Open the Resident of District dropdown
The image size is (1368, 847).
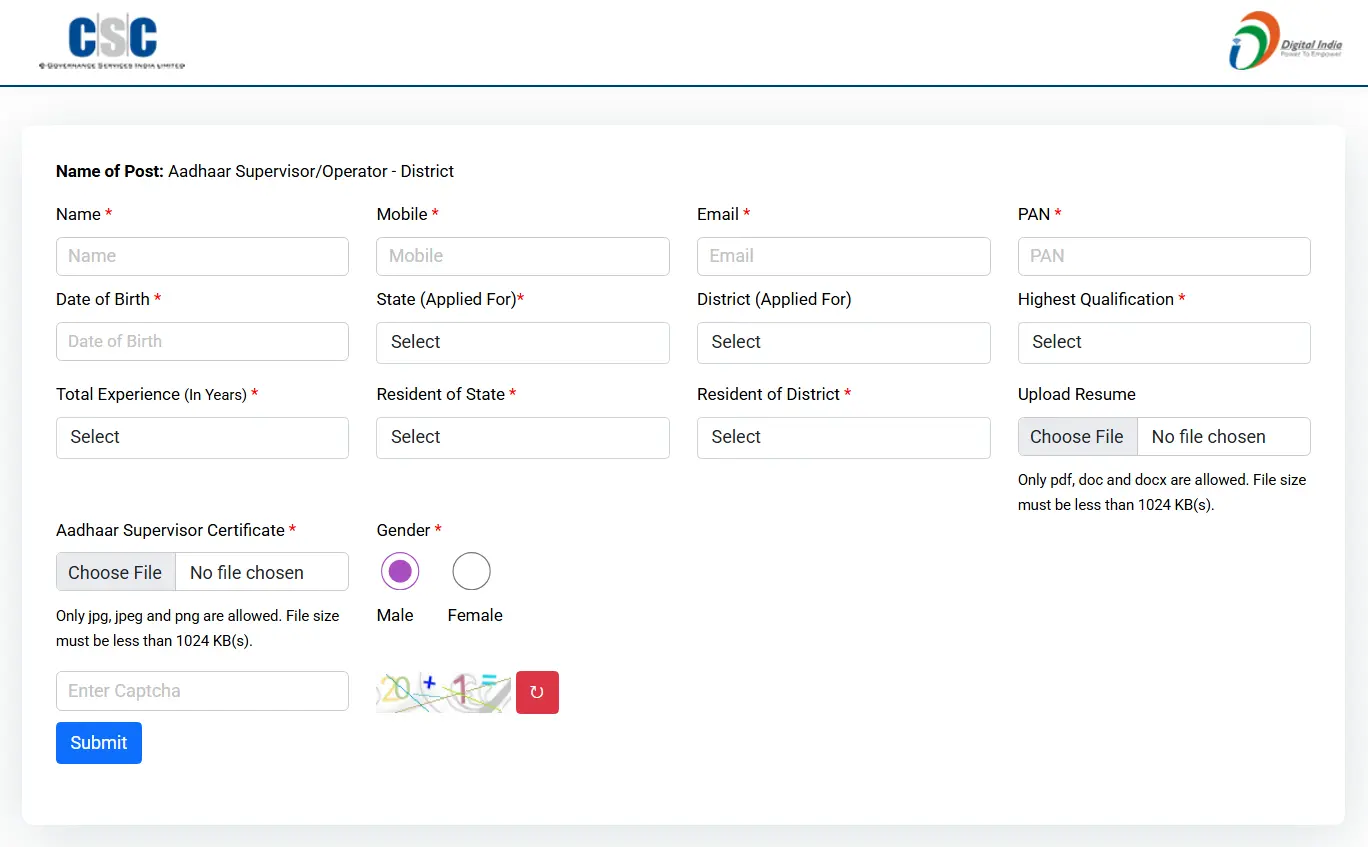pyautogui.click(x=843, y=438)
